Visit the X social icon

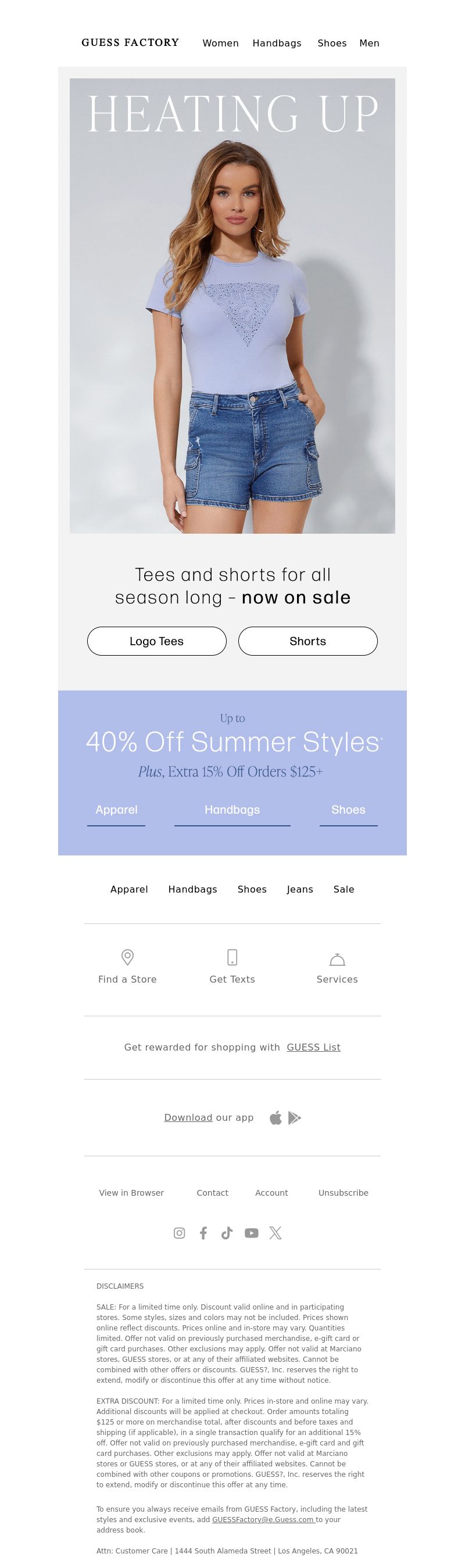pos(276,1232)
